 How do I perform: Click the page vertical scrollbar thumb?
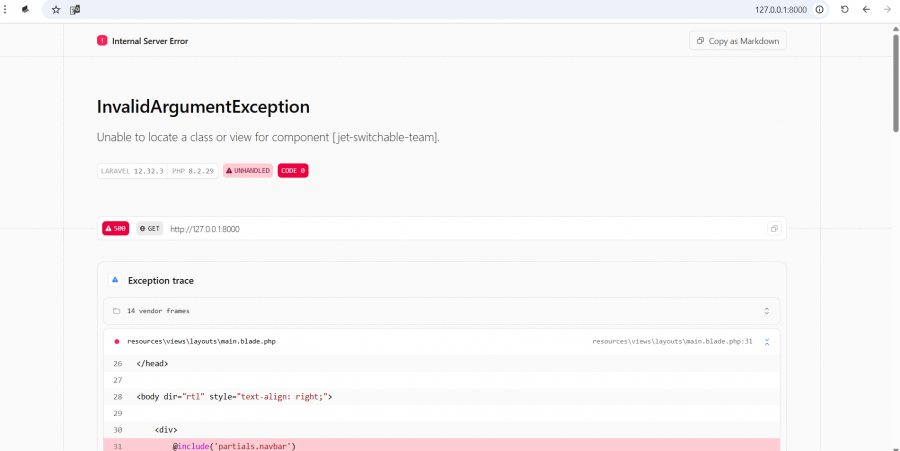pos(895,80)
